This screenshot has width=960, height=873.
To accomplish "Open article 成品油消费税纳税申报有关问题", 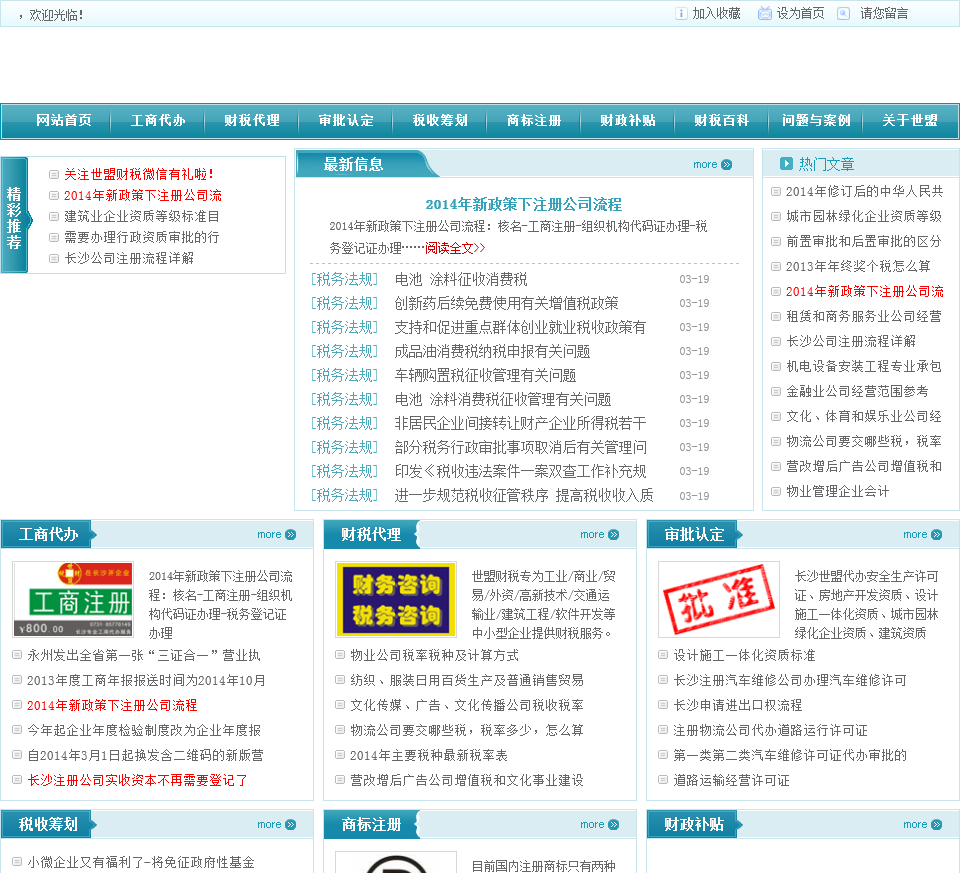I will pos(492,351).
